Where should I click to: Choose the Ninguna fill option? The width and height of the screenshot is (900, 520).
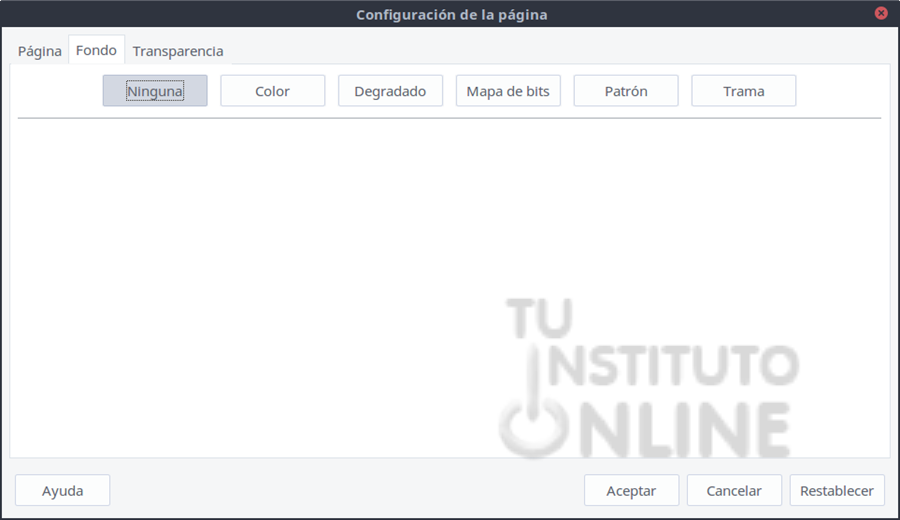click(x=155, y=91)
